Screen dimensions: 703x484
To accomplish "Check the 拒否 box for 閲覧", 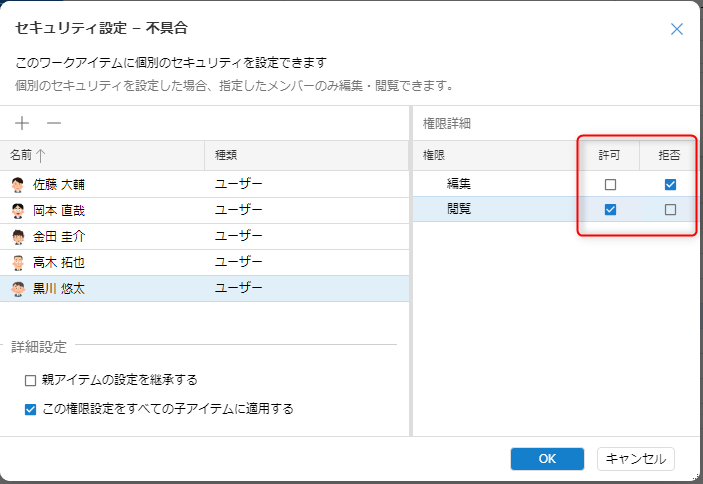I will coord(670,210).
